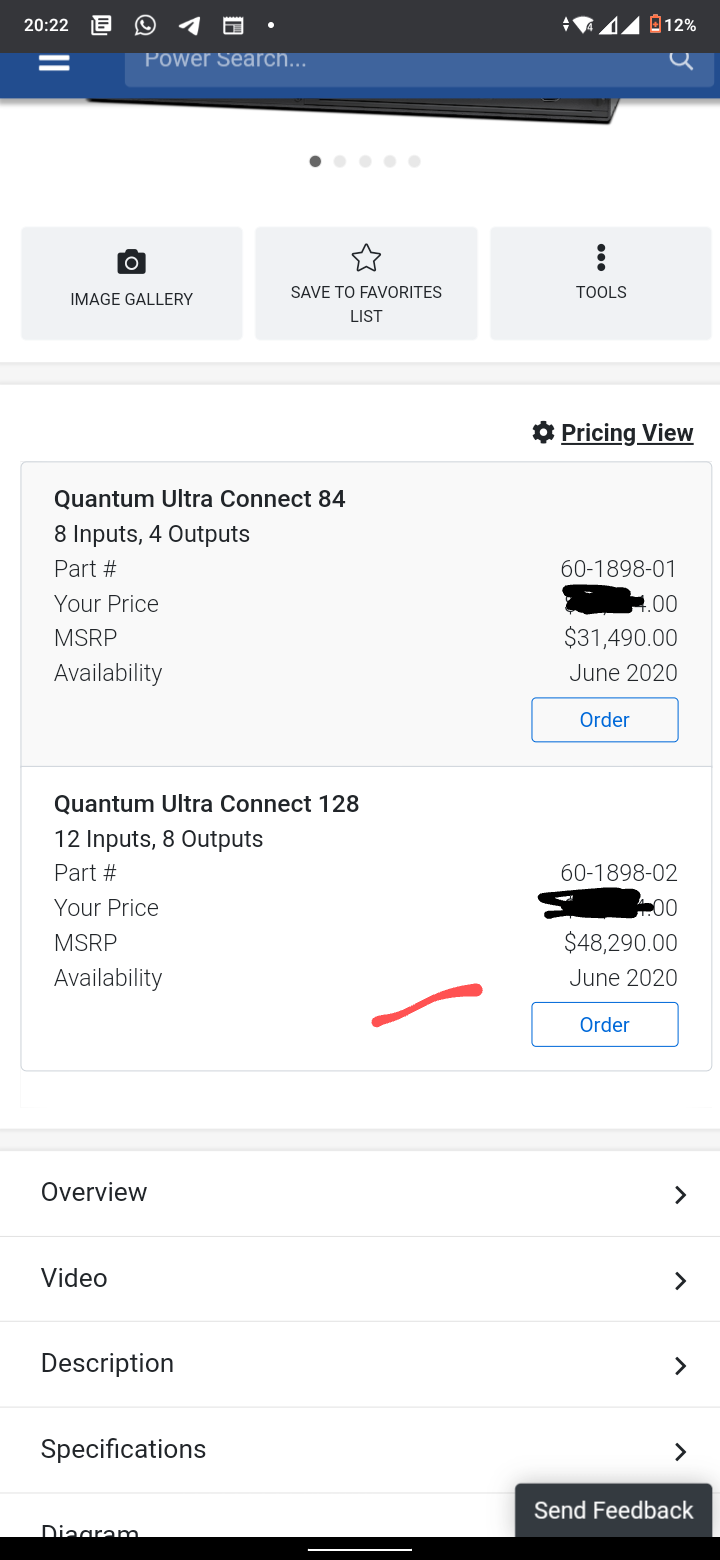Tap the Telegram notification icon
Viewport: 720px width, 1560px height.
[x=189, y=25]
